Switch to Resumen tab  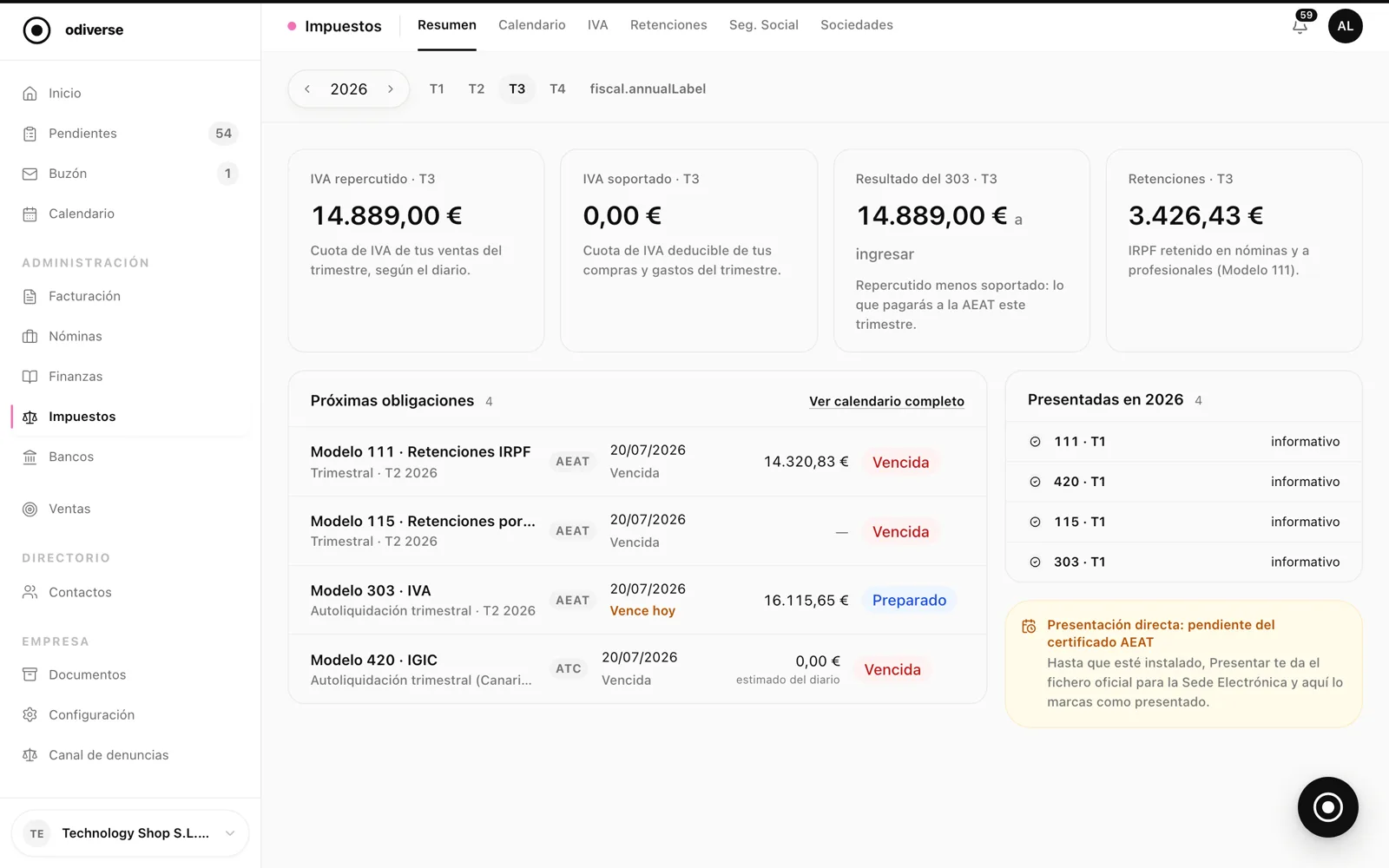click(447, 25)
